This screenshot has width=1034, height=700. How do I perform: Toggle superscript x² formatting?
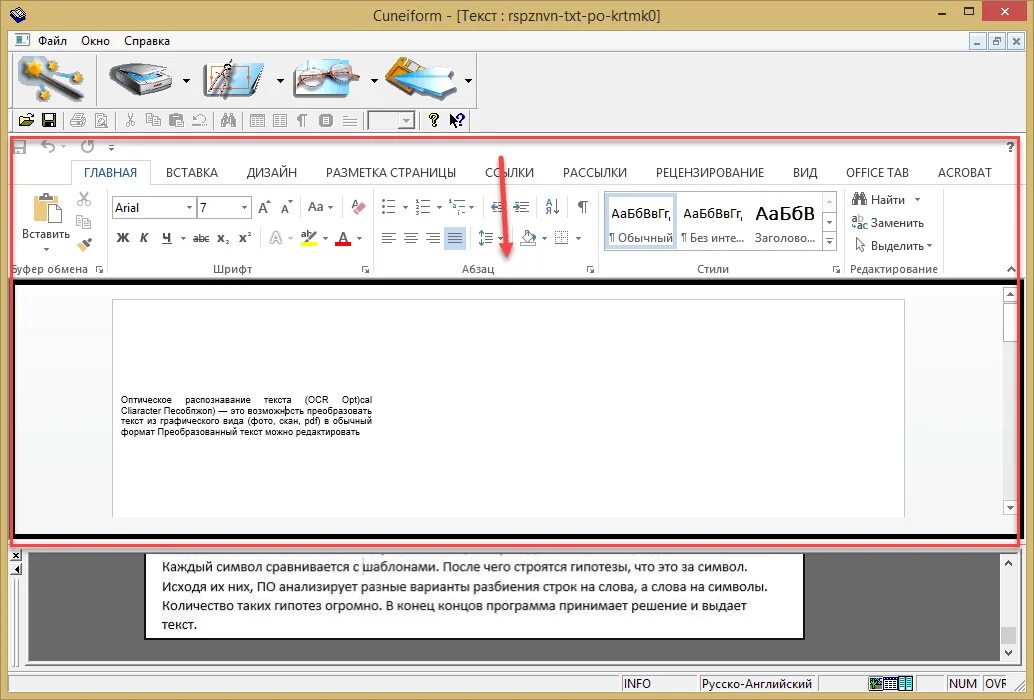[x=245, y=238]
